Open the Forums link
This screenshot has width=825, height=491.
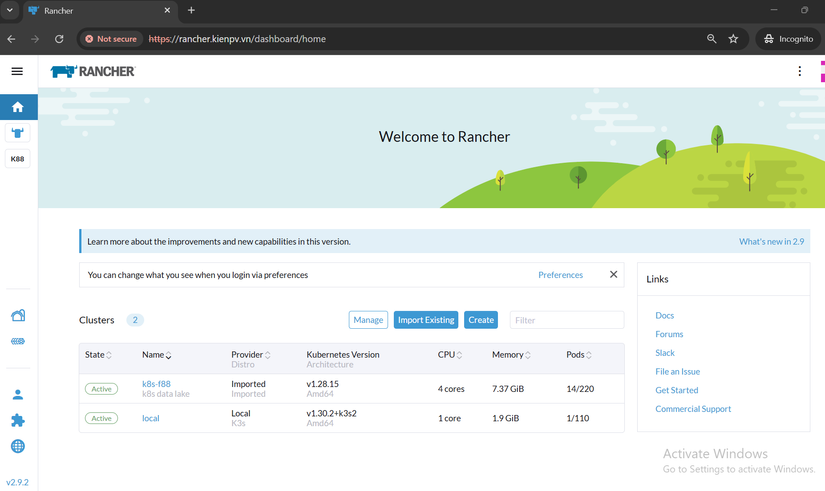pyautogui.click(x=669, y=334)
